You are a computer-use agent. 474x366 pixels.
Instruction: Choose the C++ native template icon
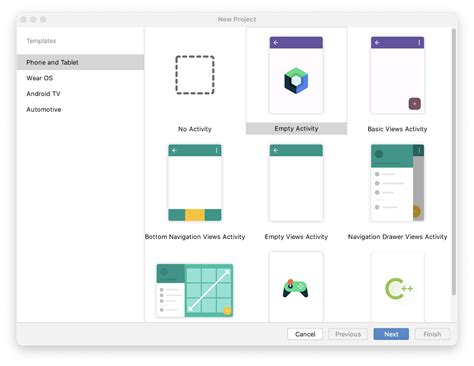pos(399,289)
